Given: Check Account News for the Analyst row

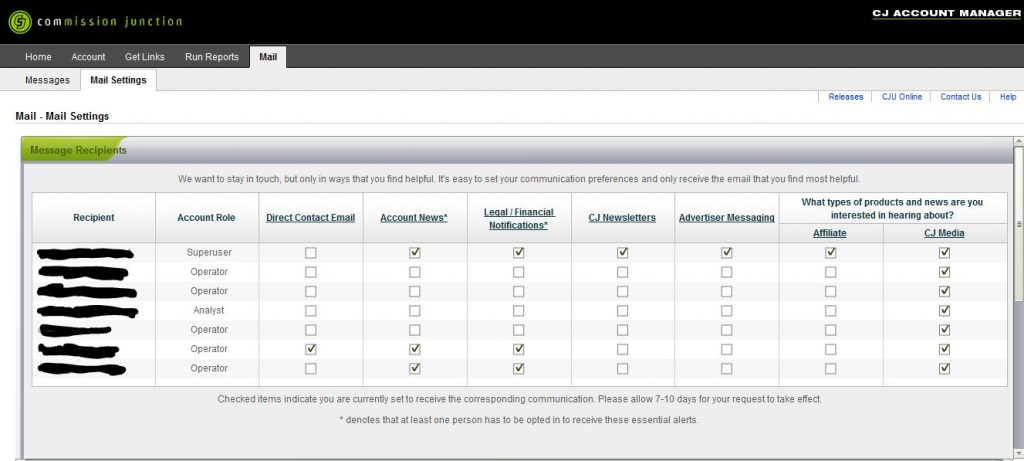Looking at the screenshot, I should [415, 311].
